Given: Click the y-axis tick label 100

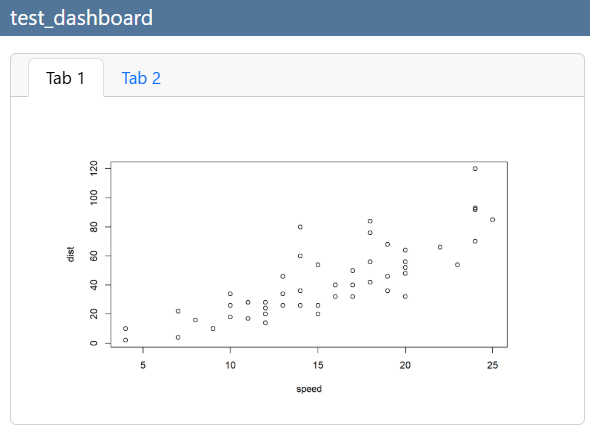Looking at the screenshot, I should click(x=94, y=198).
